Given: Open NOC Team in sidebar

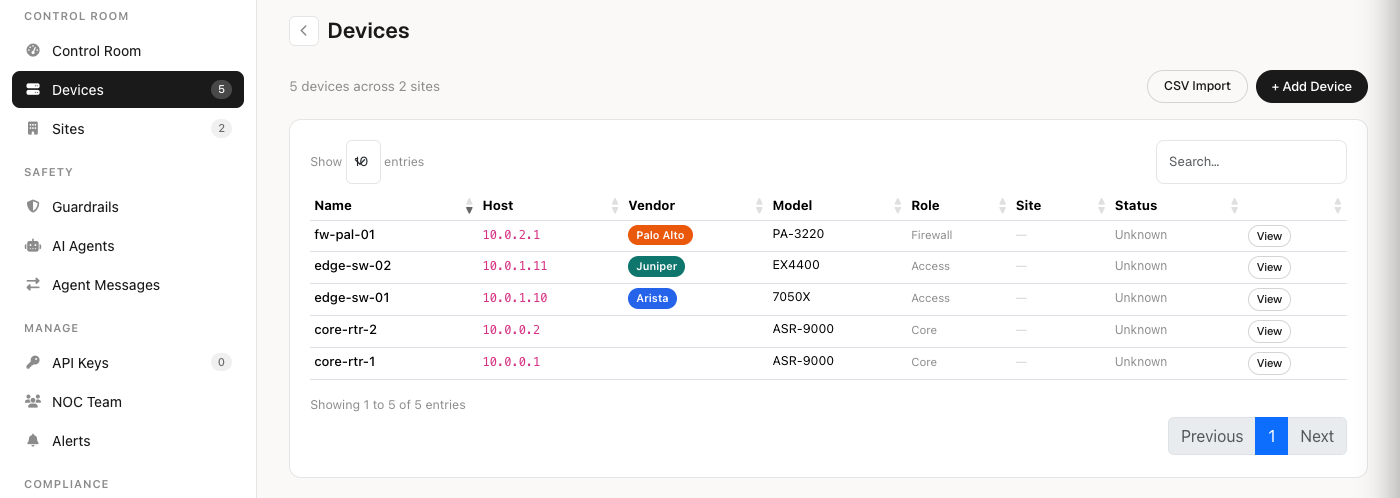Looking at the screenshot, I should click(x=128, y=402).
